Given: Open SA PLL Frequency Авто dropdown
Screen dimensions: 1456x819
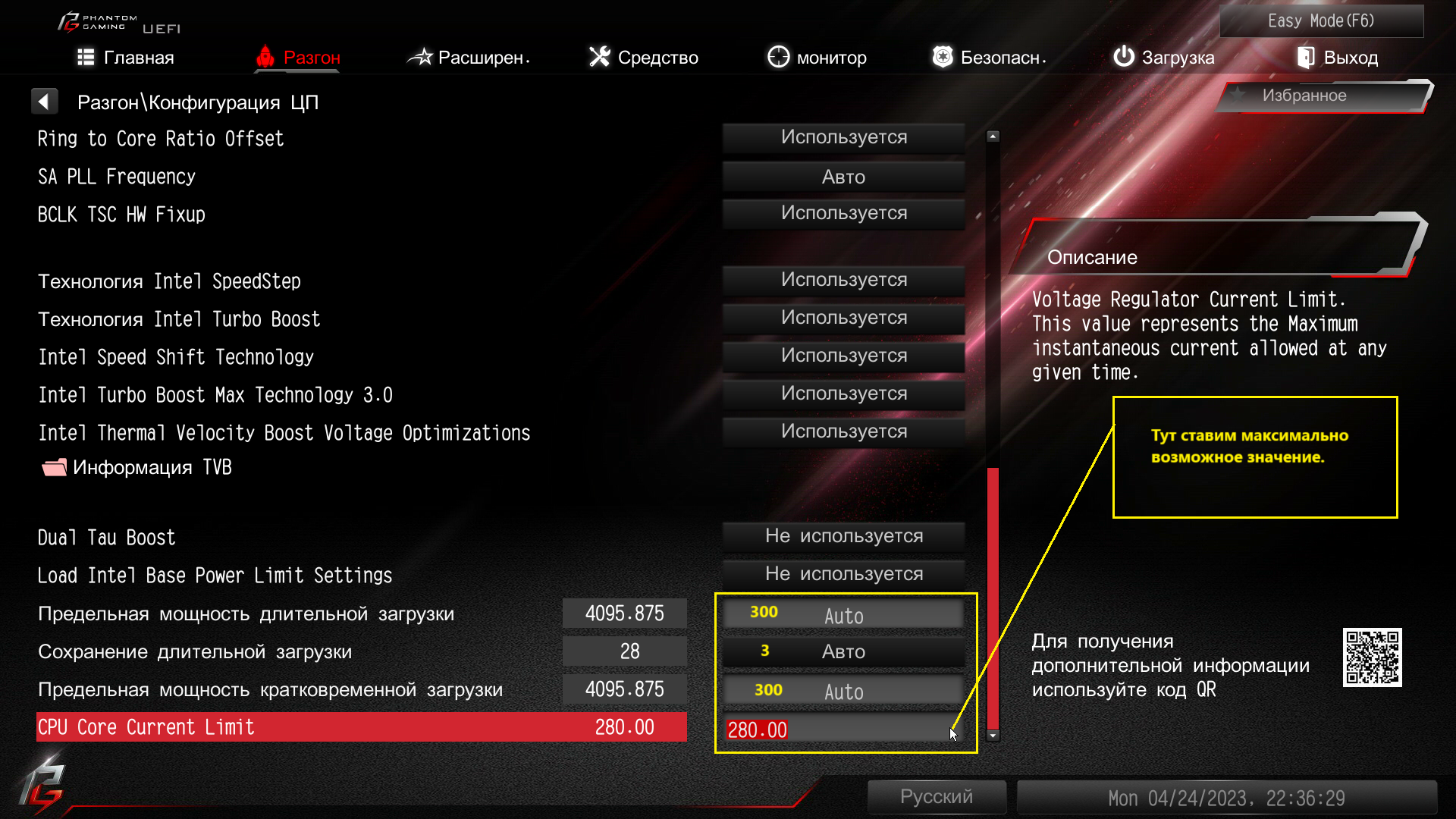Looking at the screenshot, I should (x=843, y=177).
